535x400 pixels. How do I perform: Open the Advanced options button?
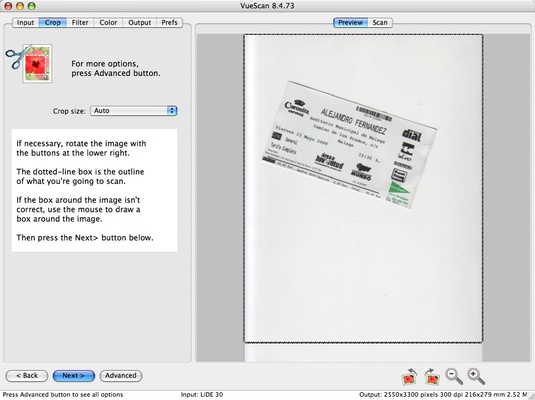[121, 375]
